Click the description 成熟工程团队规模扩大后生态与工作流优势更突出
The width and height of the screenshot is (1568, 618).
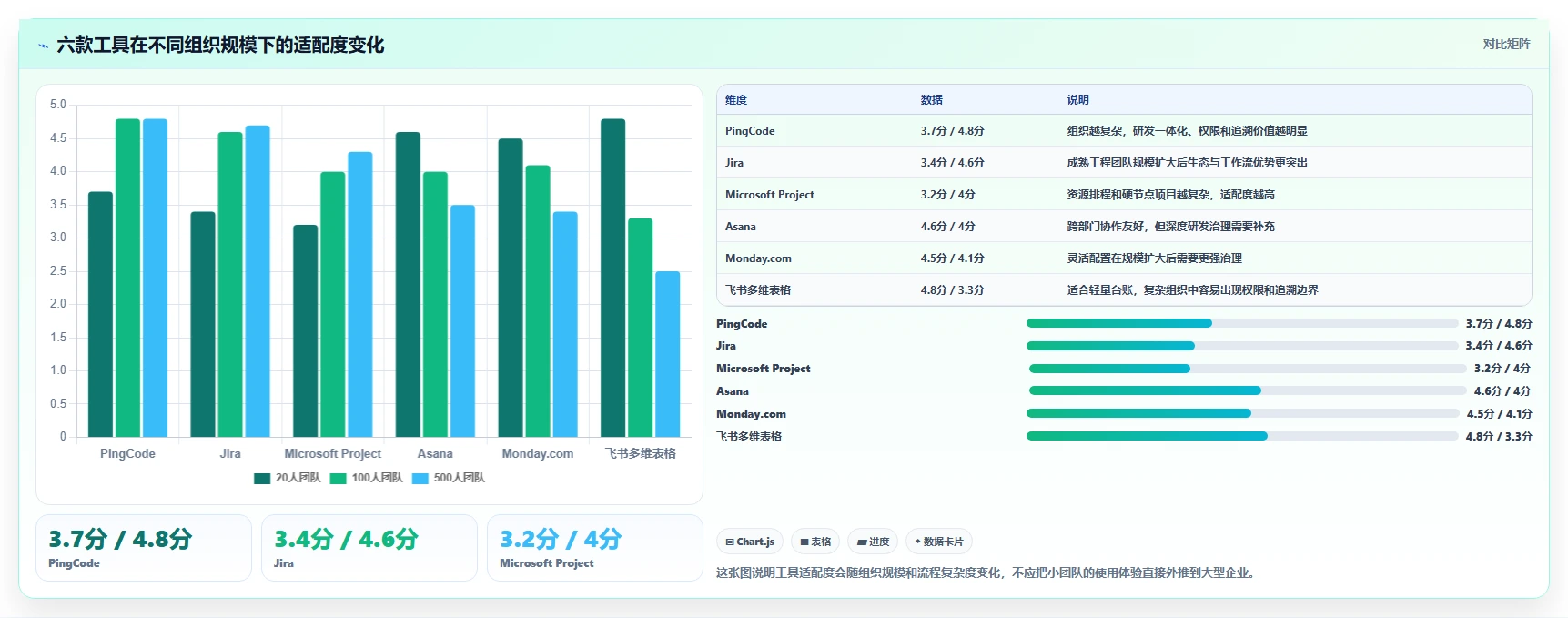[x=1188, y=163]
